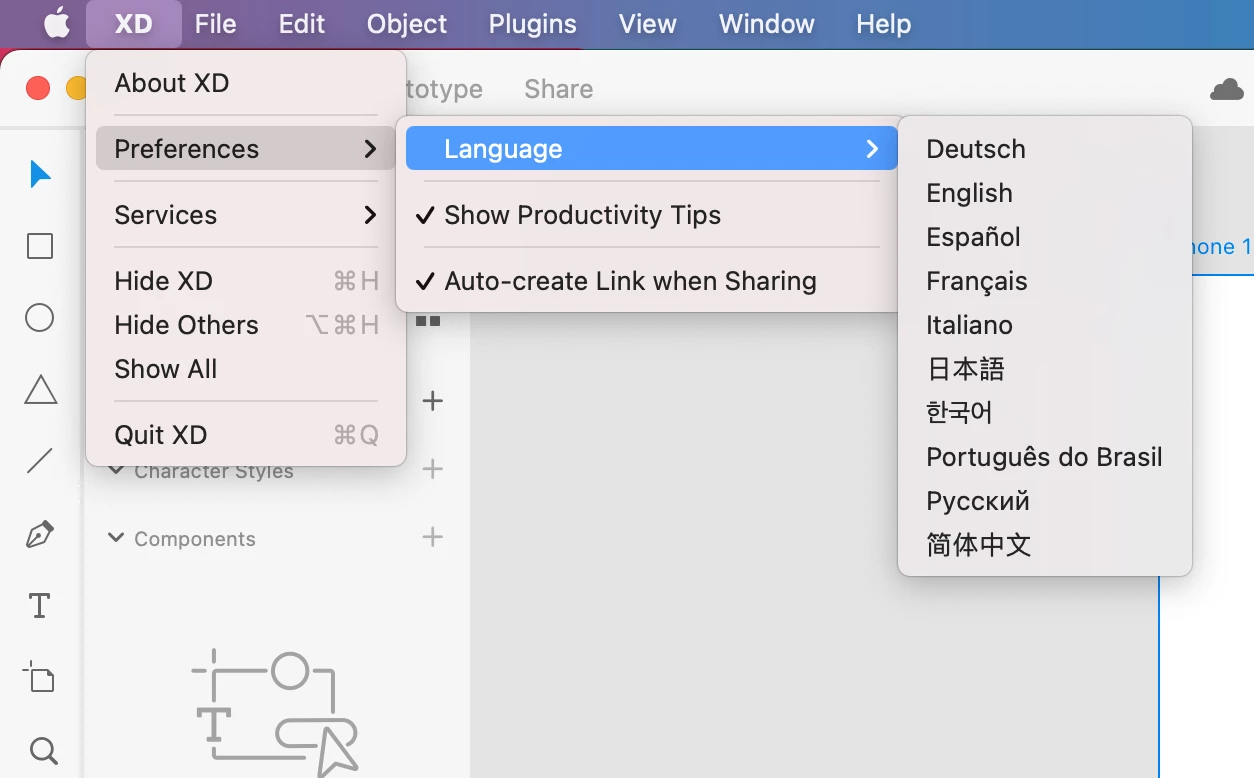Screen dimensions: 1254x778
Task: Open the File menu
Action: 216,23
